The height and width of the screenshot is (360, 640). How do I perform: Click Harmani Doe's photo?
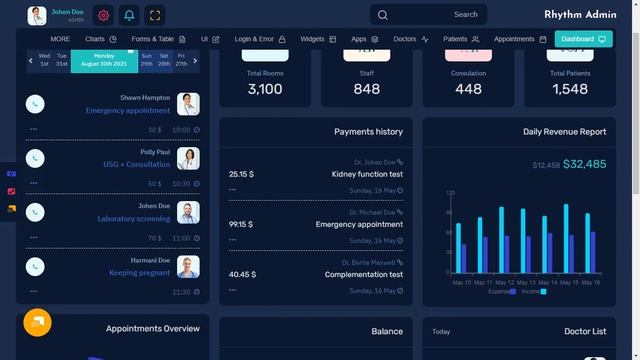(x=188, y=267)
